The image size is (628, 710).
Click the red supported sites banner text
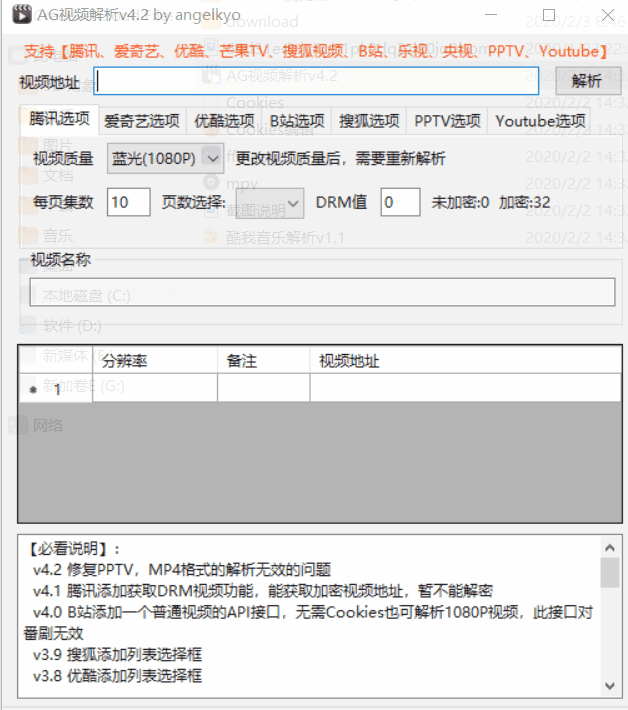[315, 51]
